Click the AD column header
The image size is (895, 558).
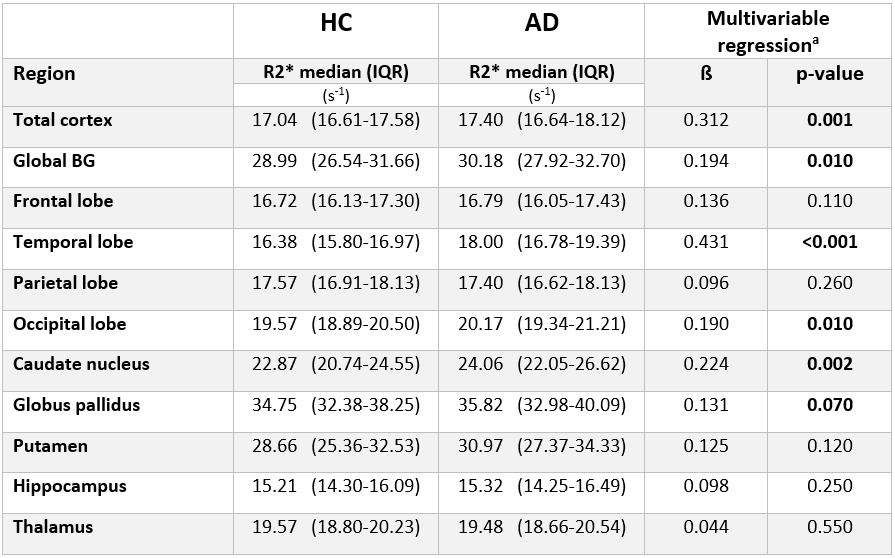pyautogui.click(x=541, y=24)
